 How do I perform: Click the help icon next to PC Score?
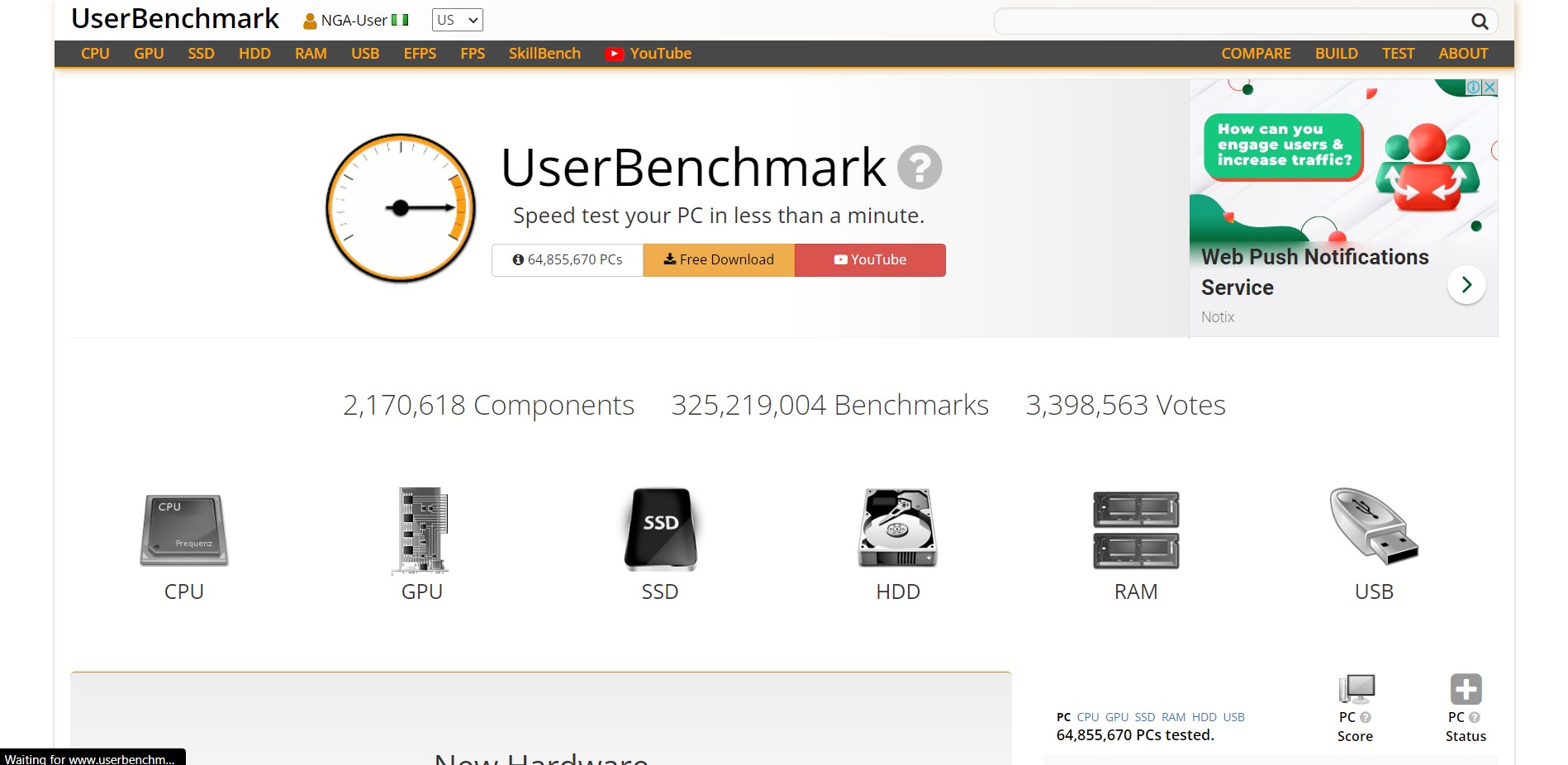[1366, 718]
